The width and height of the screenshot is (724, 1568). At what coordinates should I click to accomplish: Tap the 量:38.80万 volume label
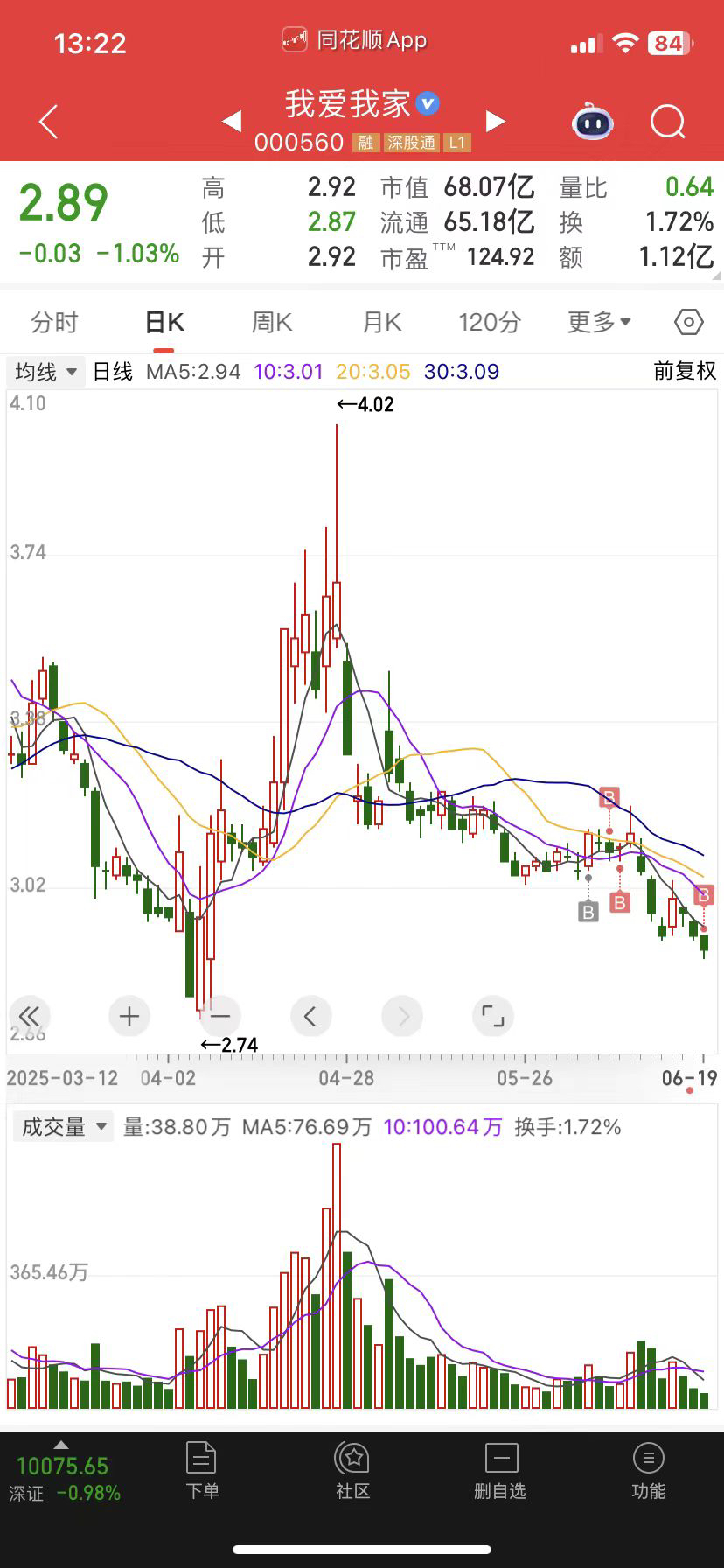click(x=177, y=1127)
